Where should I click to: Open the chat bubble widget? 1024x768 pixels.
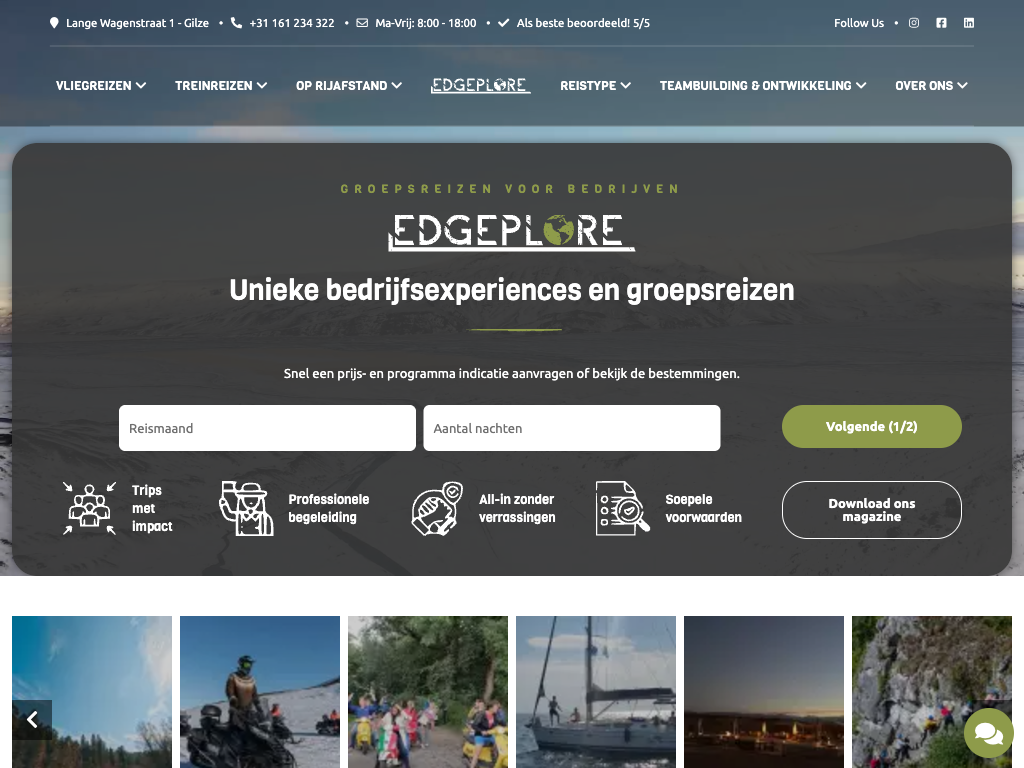tap(989, 733)
